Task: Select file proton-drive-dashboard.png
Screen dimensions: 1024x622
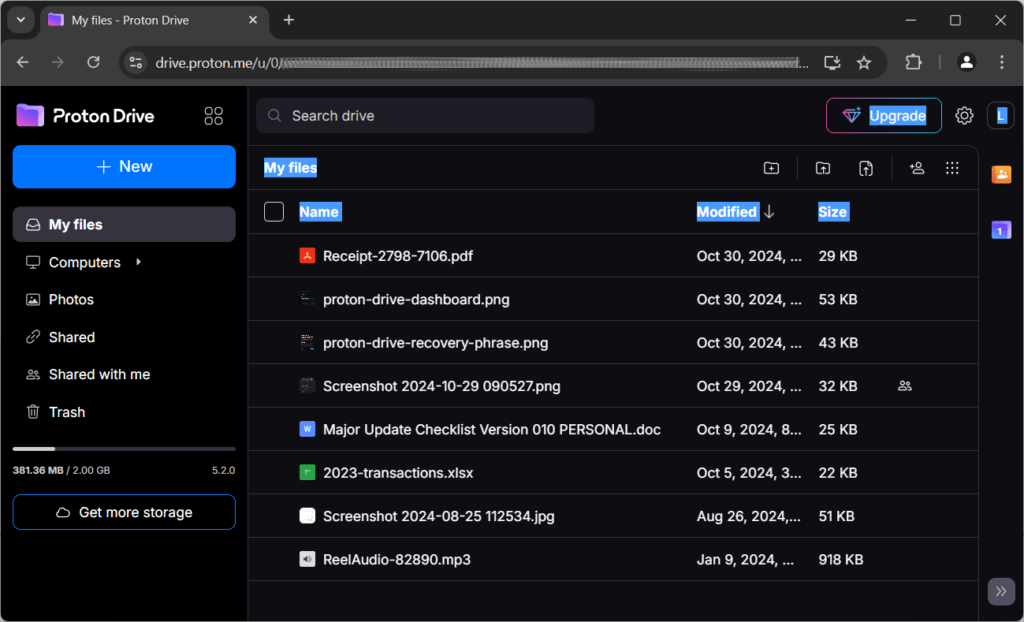Action: pos(613,299)
